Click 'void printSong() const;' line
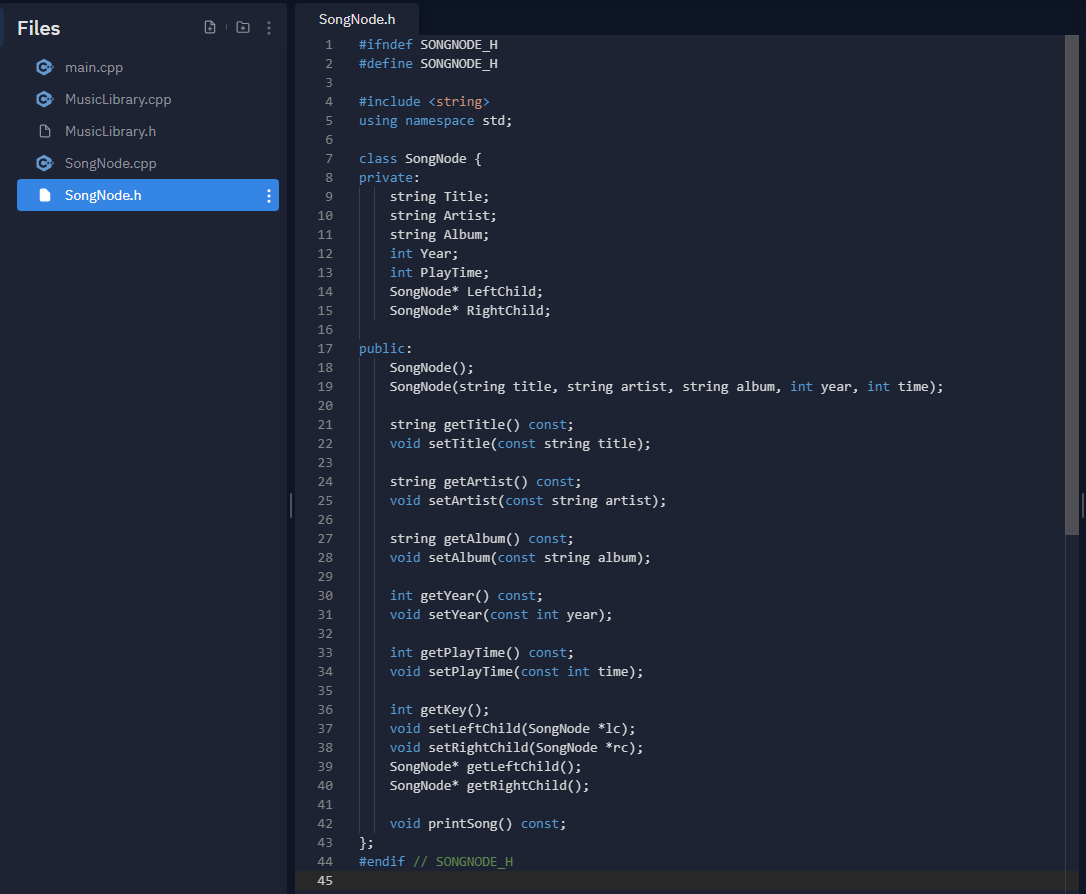 coord(478,823)
